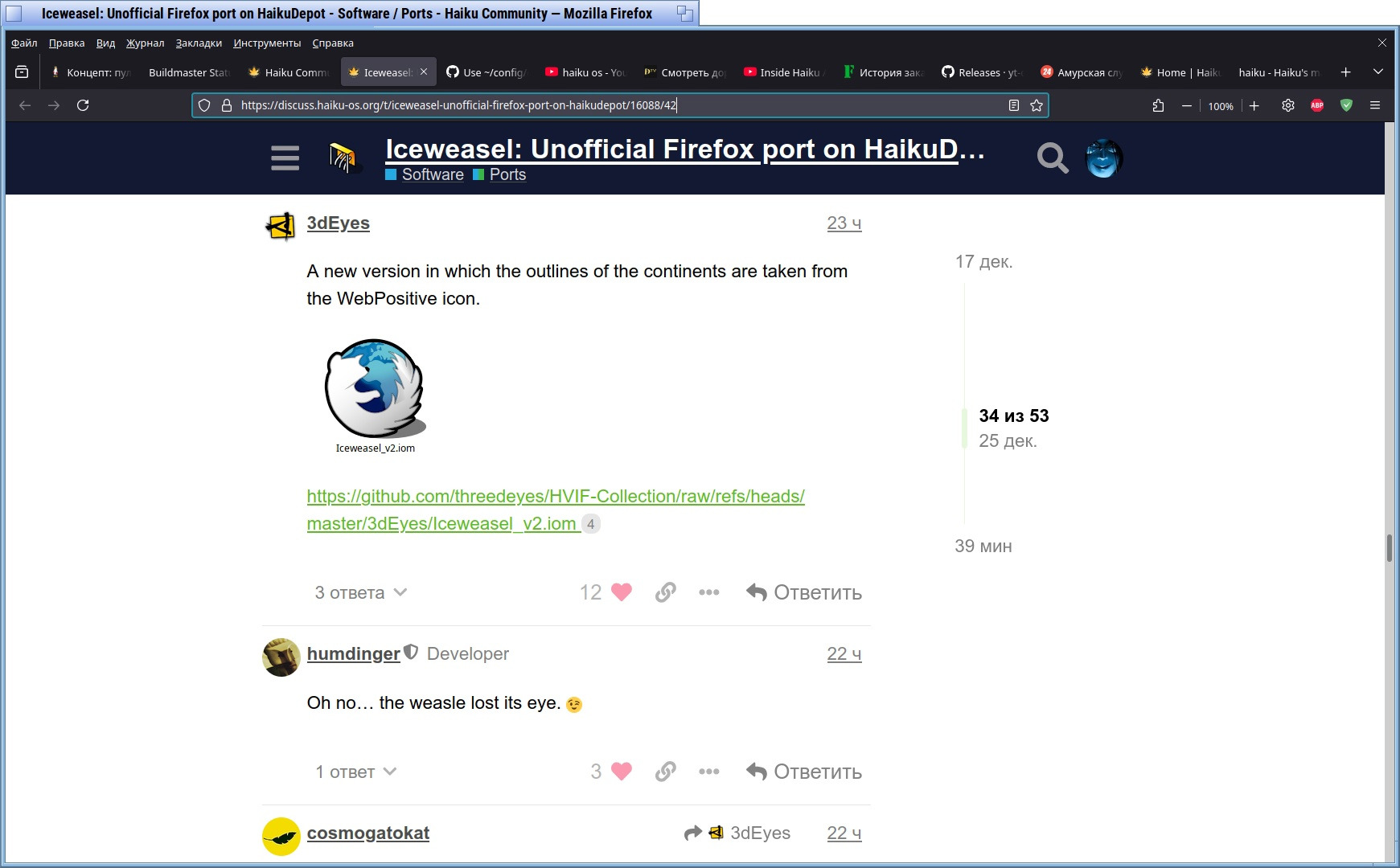Toggle reader view in the address bar
Image resolution: width=1400 pixels, height=868 pixels.
tap(1014, 105)
